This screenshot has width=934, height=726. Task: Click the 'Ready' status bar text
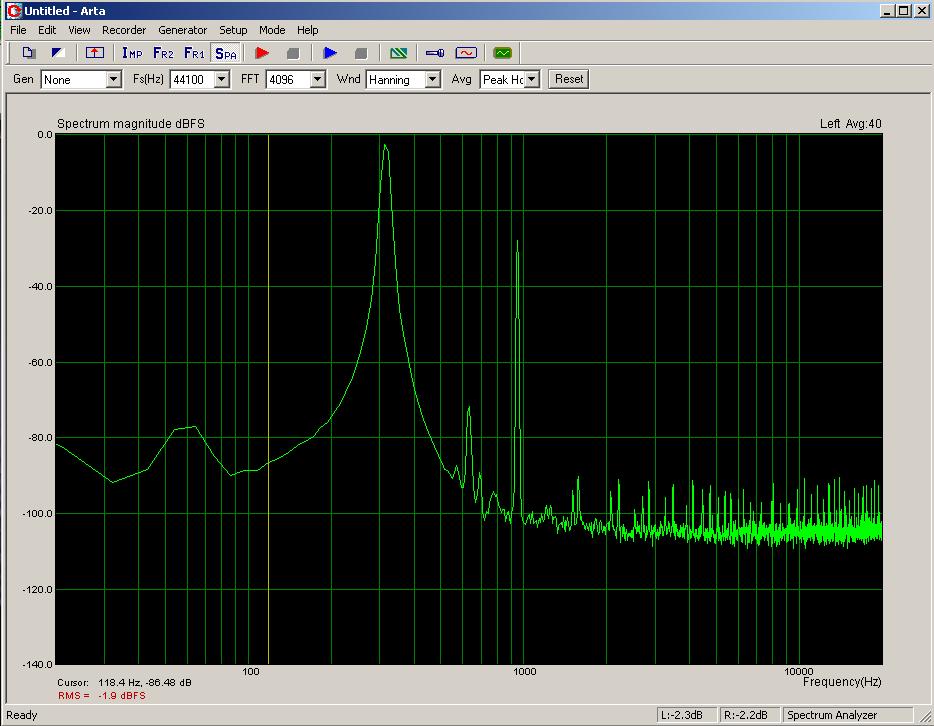click(x=21, y=715)
